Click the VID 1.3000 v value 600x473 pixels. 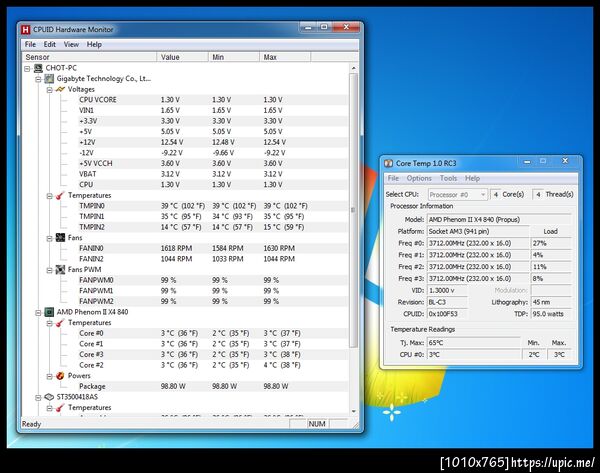pos(447,290)
